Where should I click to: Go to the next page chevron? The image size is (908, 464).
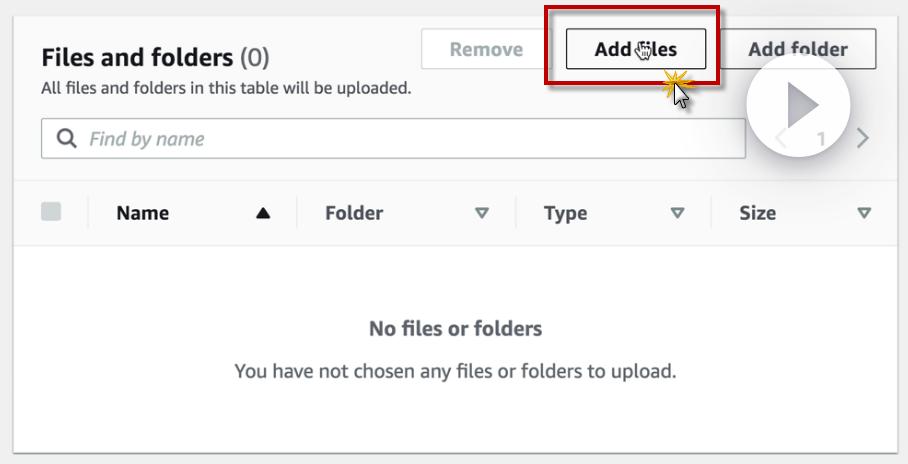(x=863, y=139)
